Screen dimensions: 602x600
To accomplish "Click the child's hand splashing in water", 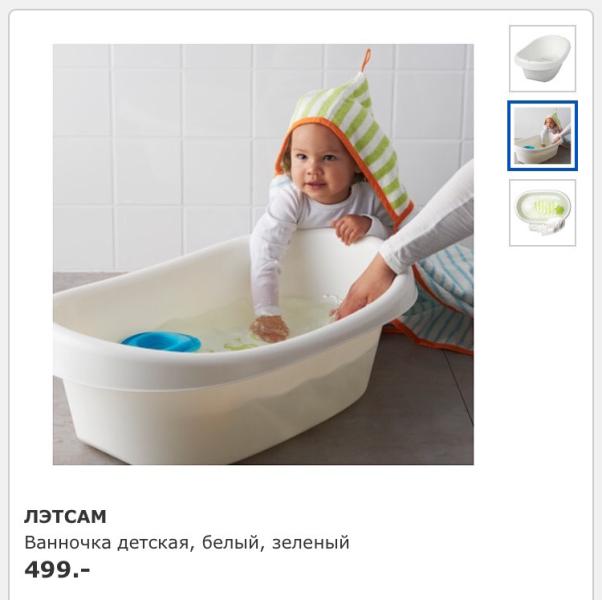I will (x=270, y=328).
